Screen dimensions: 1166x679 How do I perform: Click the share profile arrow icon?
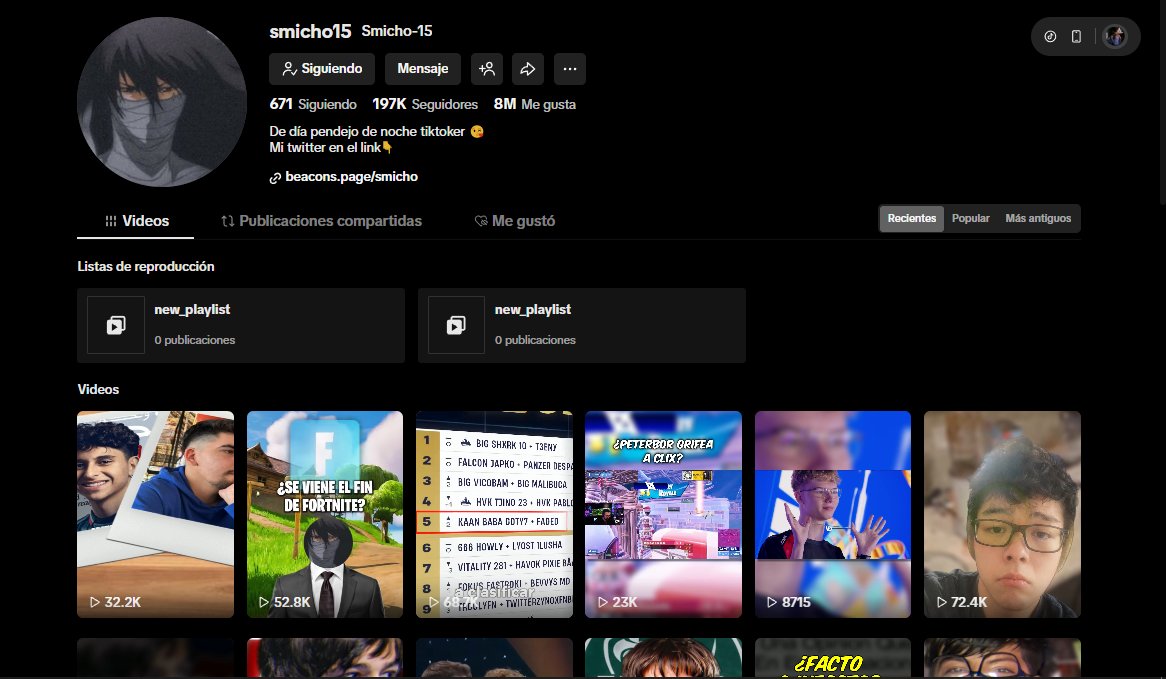(x=527, y=68)
